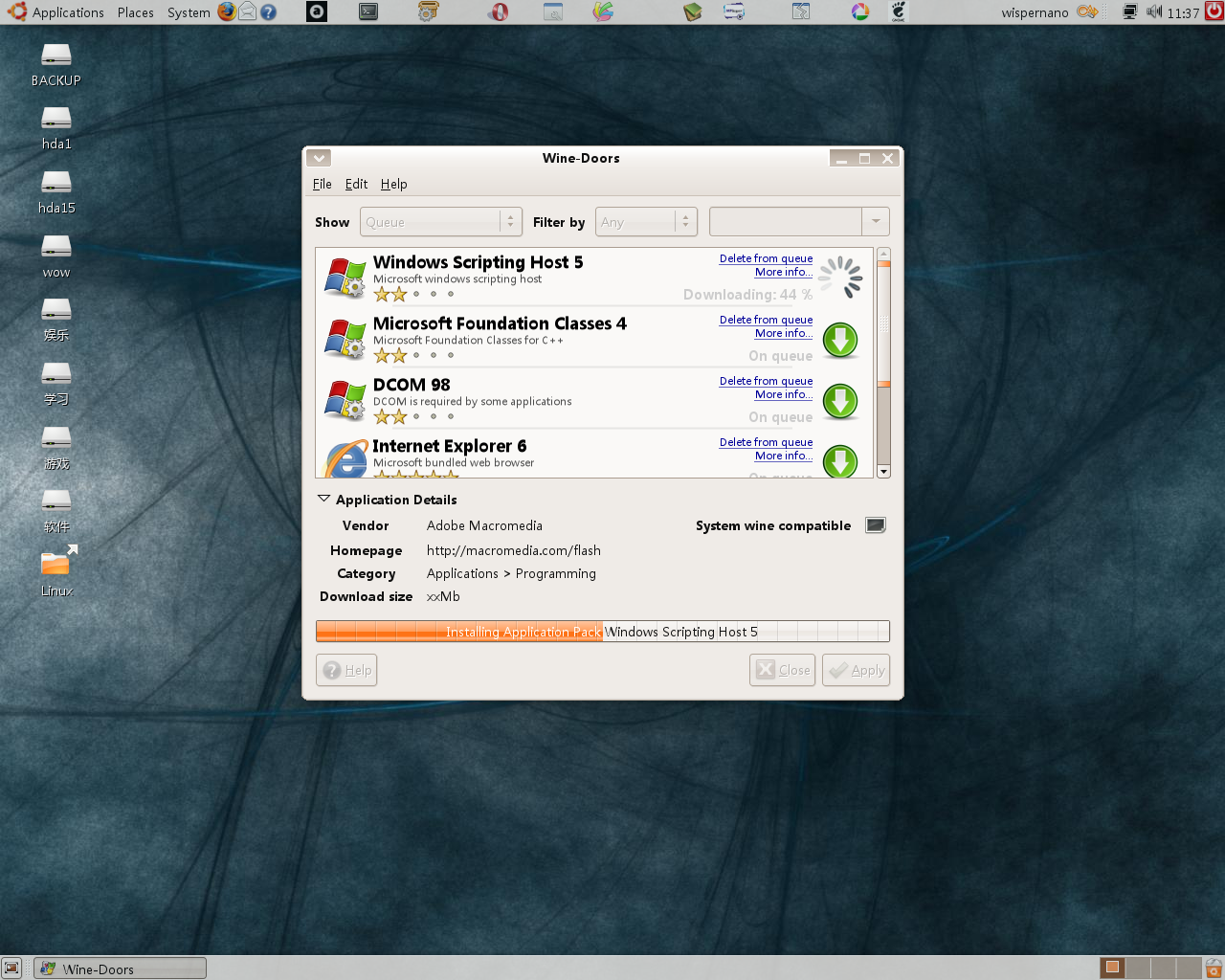Open the MPlayer launcher in the panel
The width and height of the screenshot is (1225, 980).
click(x=734, y=11)
